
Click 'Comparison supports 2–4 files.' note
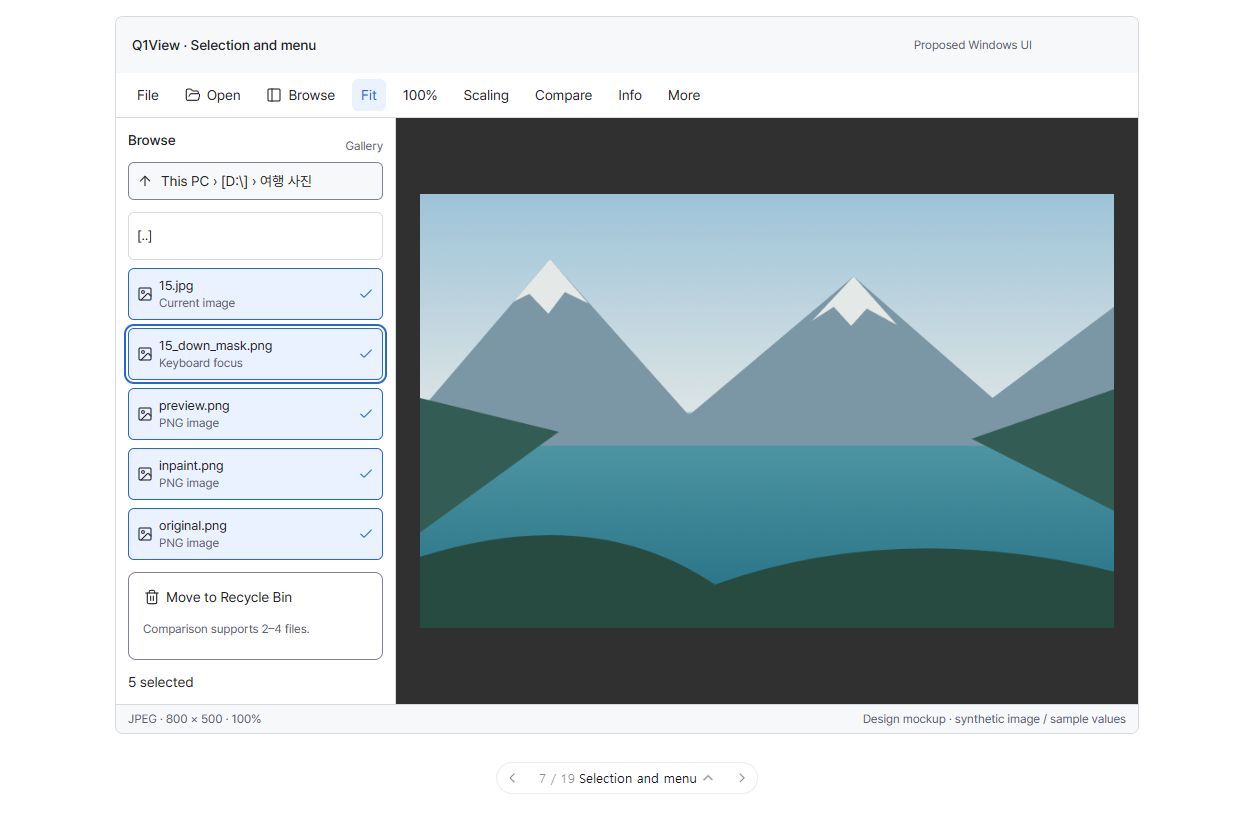click(x=226, y=629)
